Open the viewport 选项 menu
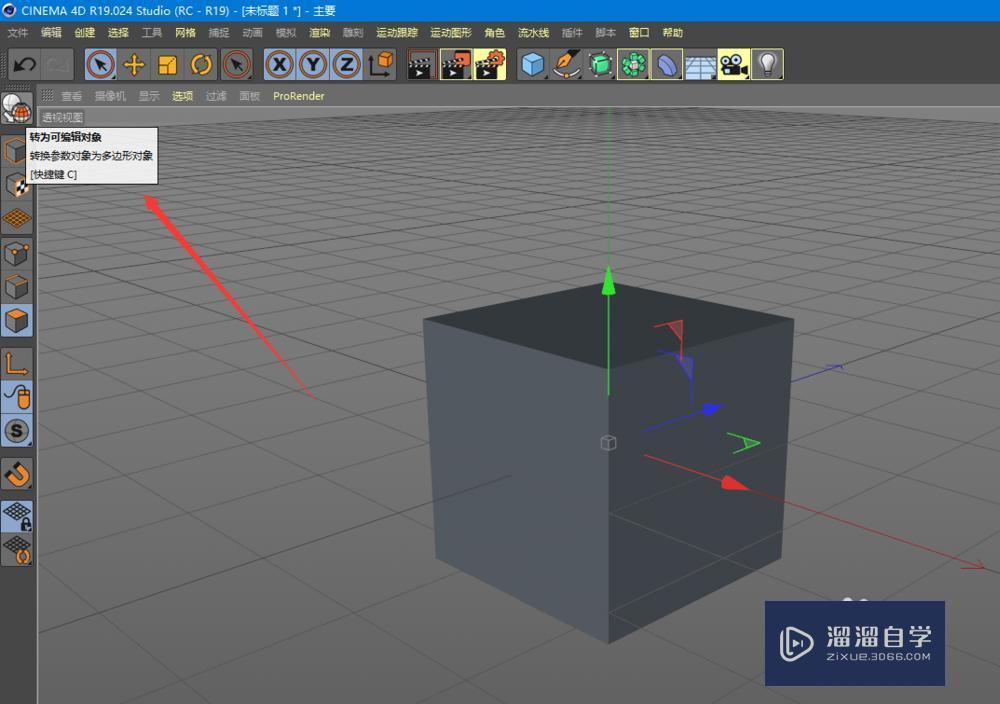The width and height of the screenshot is (1000, 704). pos(182,96)
